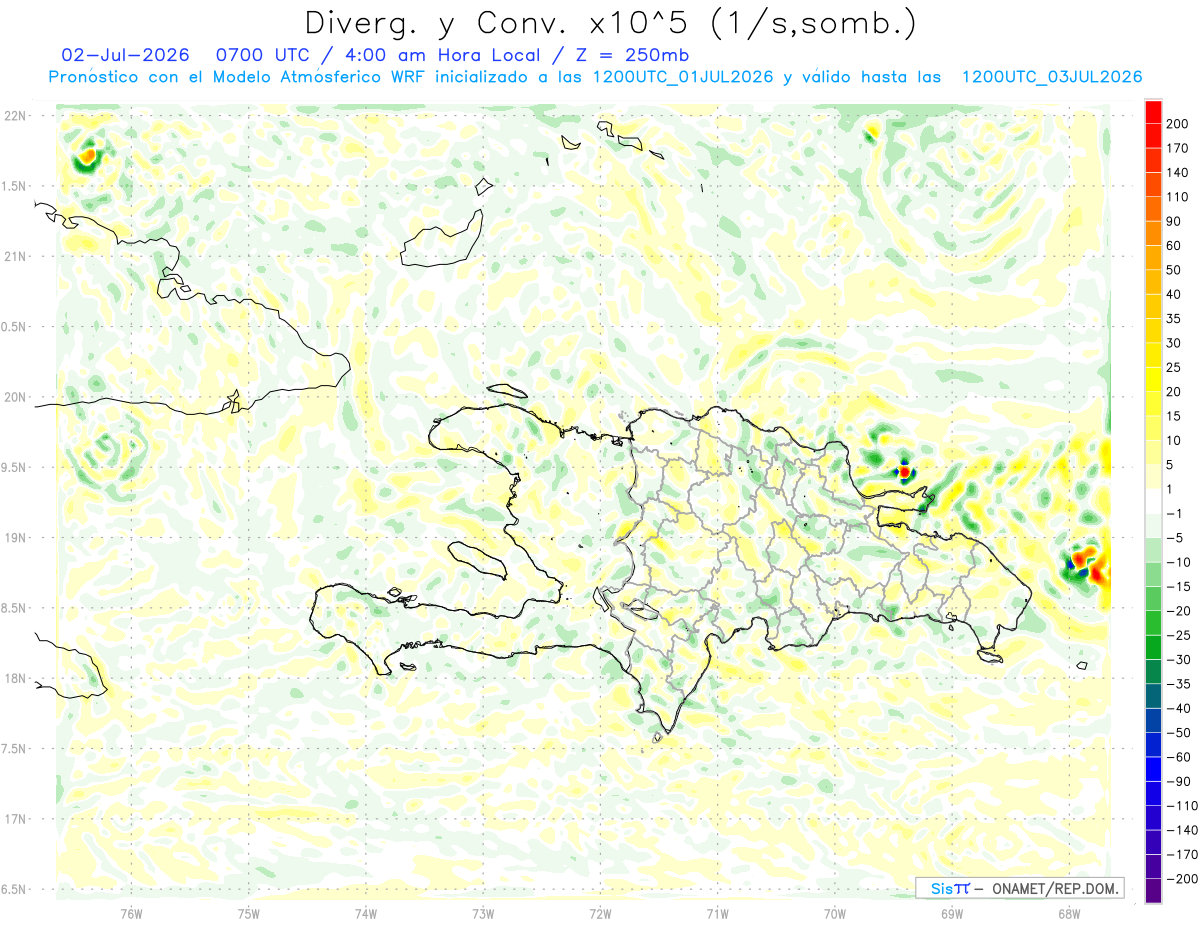
Task: Click the latitude label '18N'
Action: 17,679
